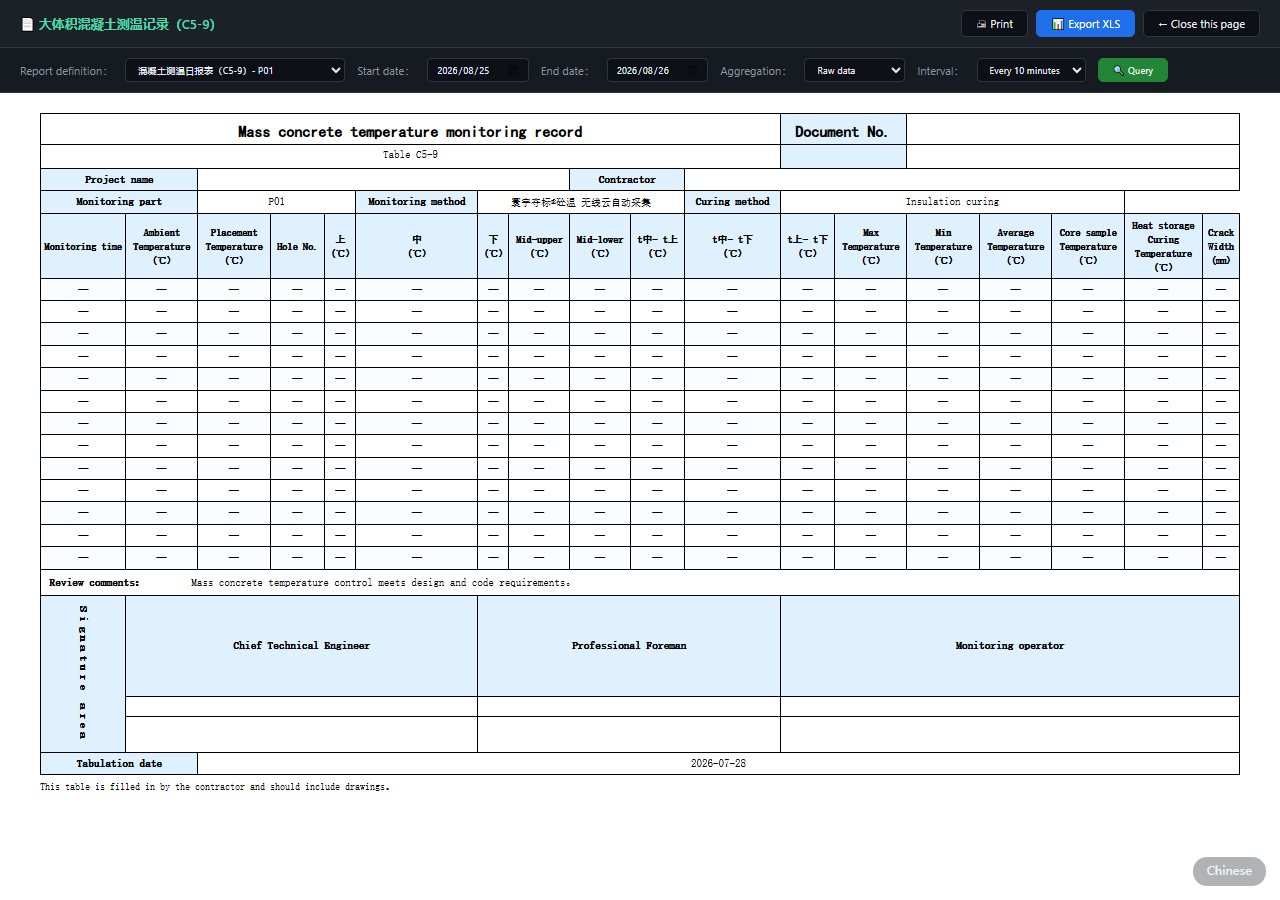Open the Interval Every 10 minutes dropdown
1280x900 pixels.
[x=1031, y=70]
